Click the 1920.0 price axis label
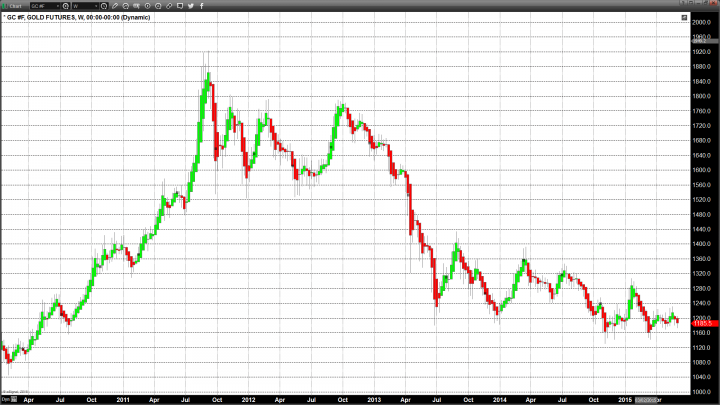Viewport: 720px width, 405px height. pyautogui.click(x=702, y=52)
